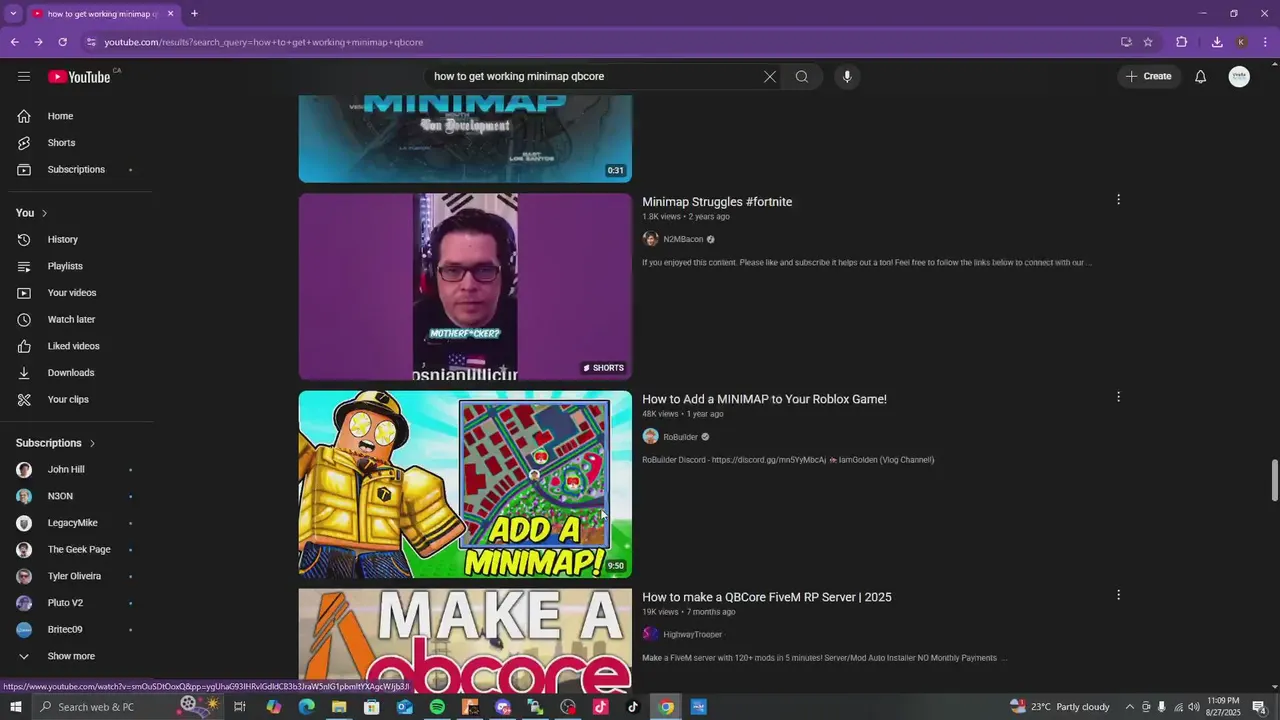Open the HighwayTrooper channel name
Viewport: 1280px width, 720px height.
692,634
